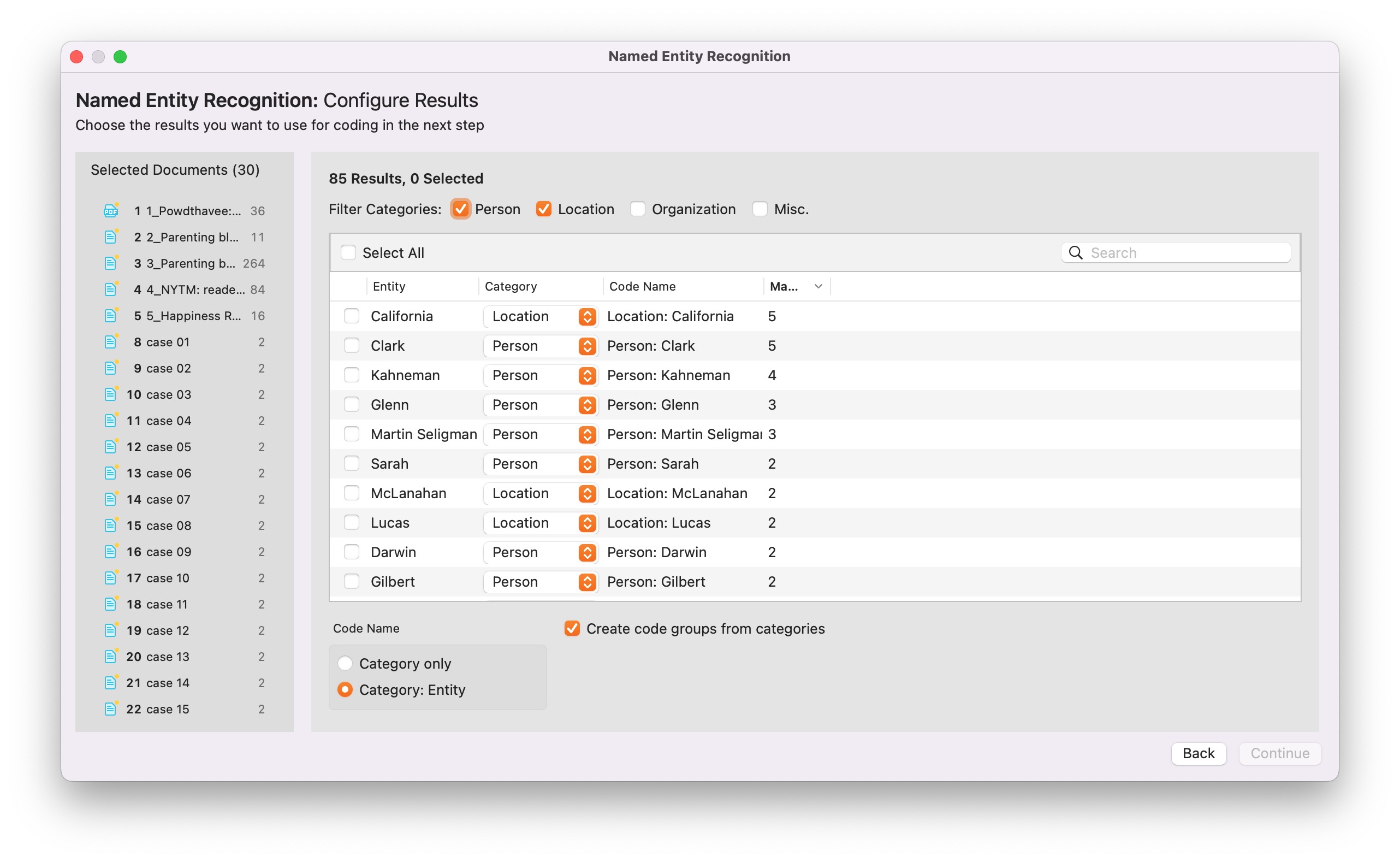Click document icon beside 5_Happiness R...
Image resolution: width=1400 pixels, height=862 pixels.
coord(110,316)
